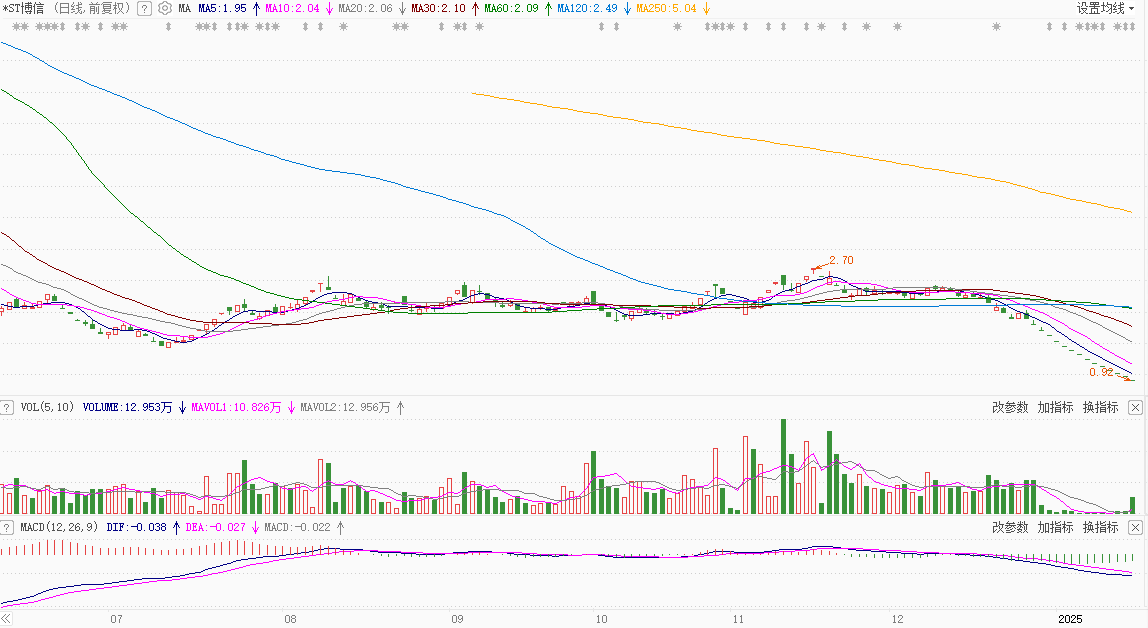
Task: Open the MA settings gear icon
Action: 165,9
